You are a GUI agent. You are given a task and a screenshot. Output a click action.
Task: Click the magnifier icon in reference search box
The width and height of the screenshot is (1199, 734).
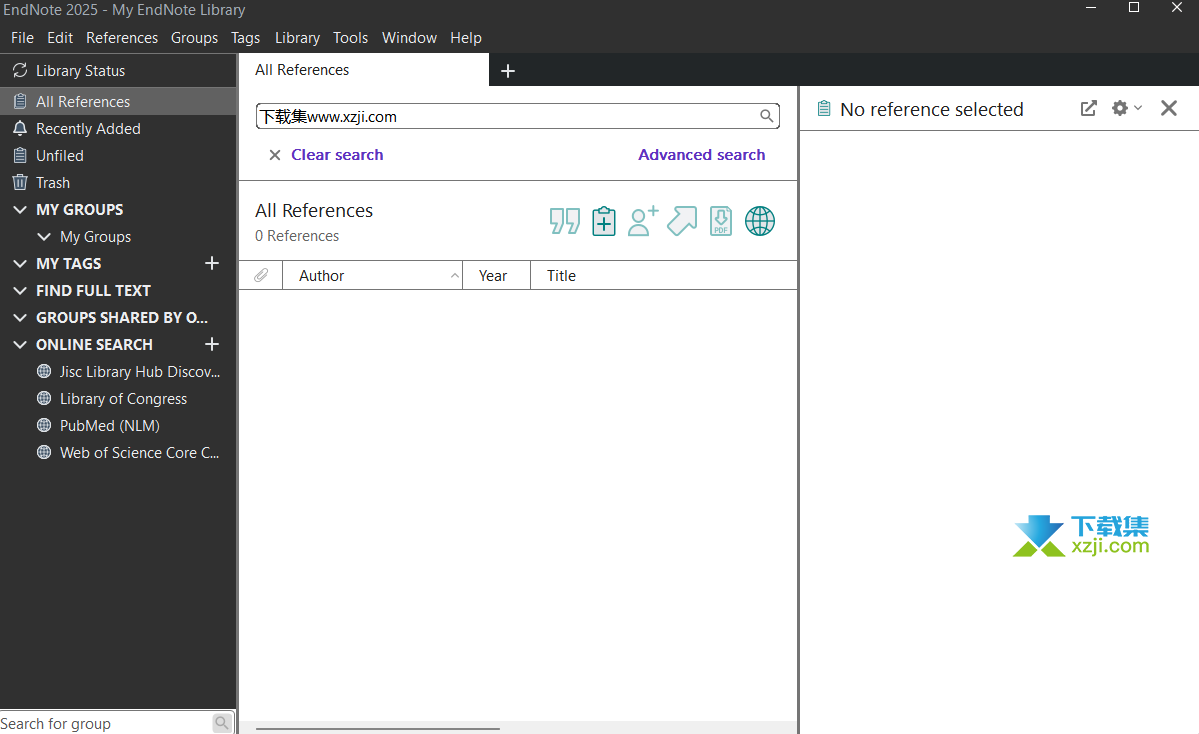766,116
